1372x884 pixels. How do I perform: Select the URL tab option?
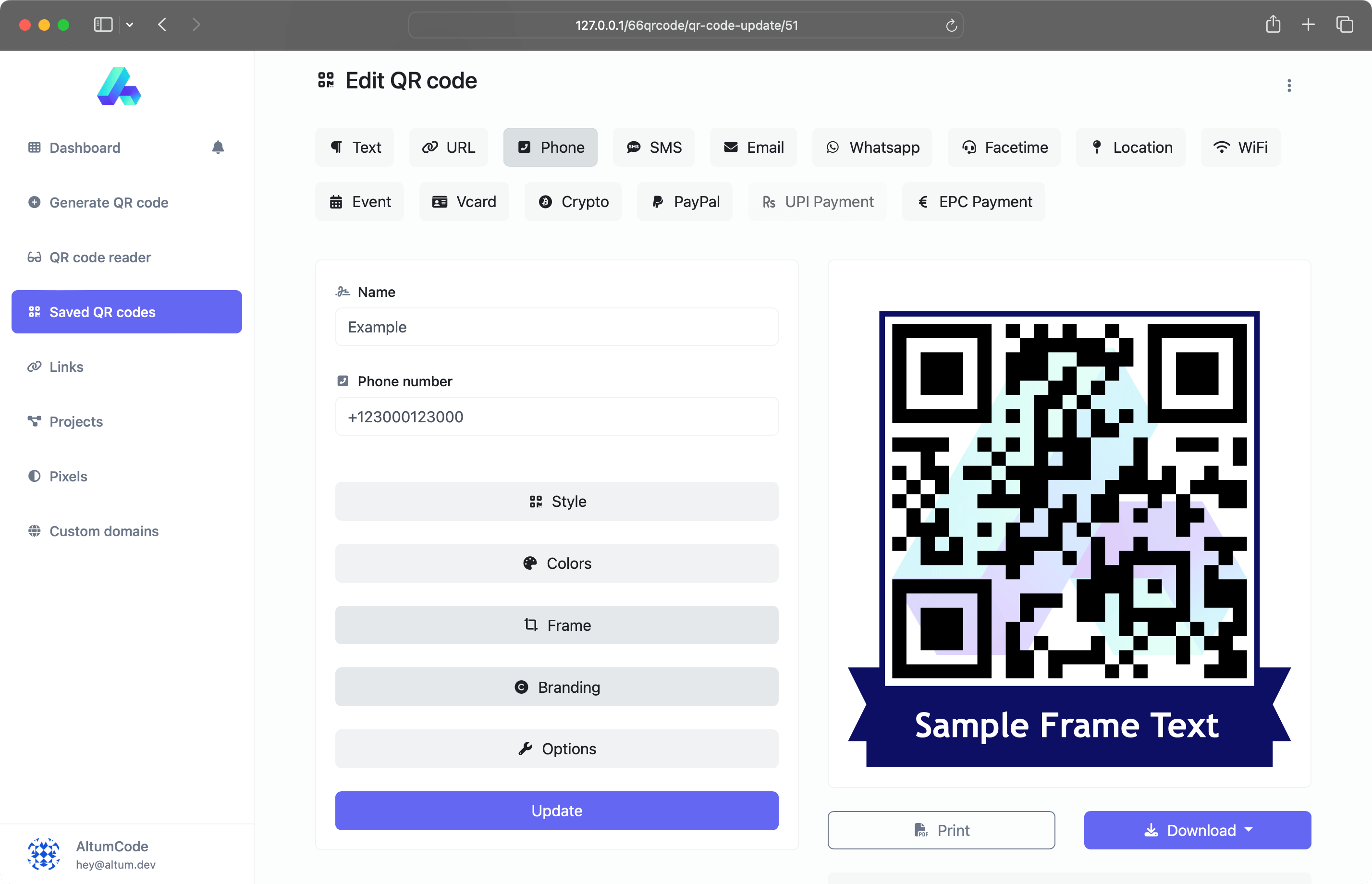click(x=449, y=146)
